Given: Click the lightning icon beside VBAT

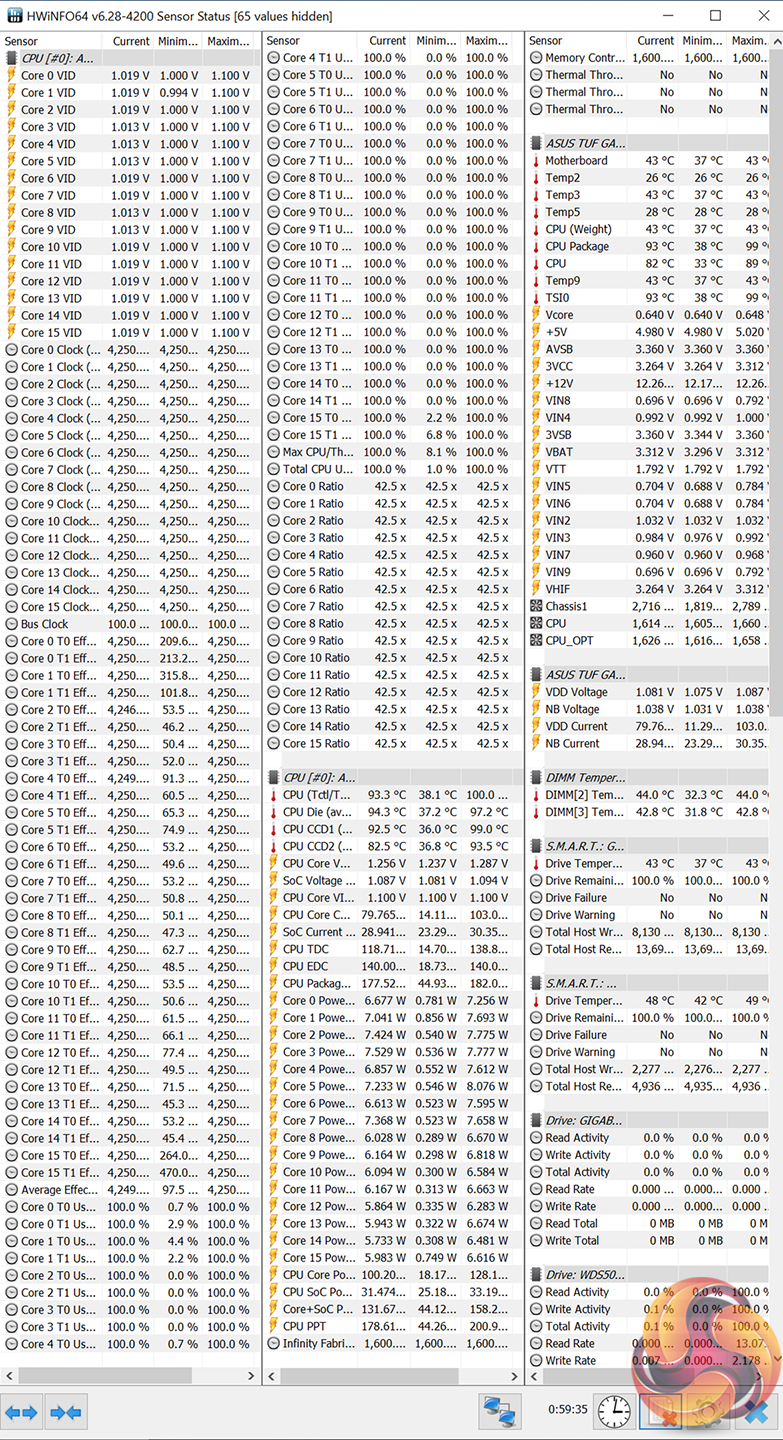Looking at the screenshot, I should 536,452.
